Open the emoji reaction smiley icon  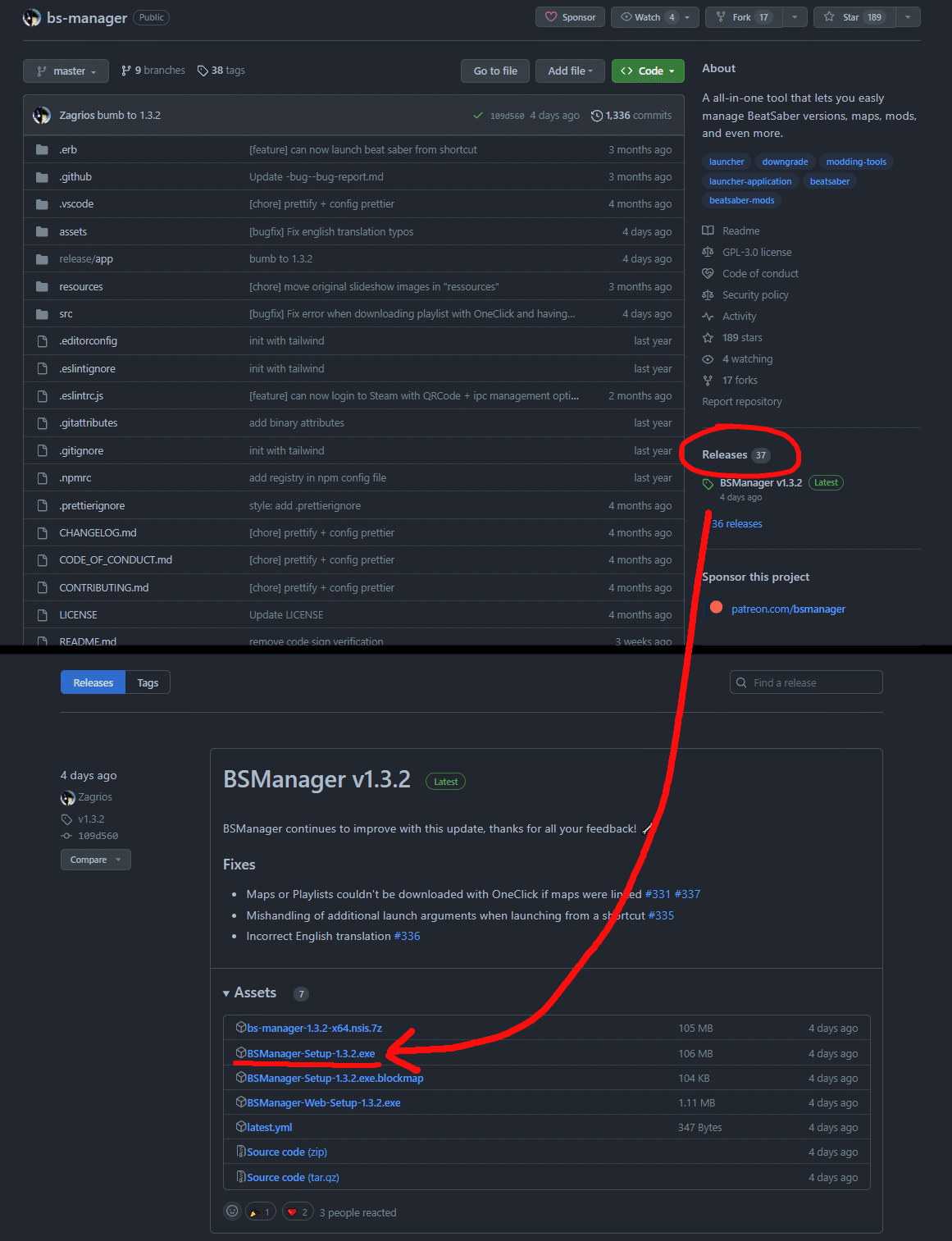pyautogui.click(x=232, y=1211)
